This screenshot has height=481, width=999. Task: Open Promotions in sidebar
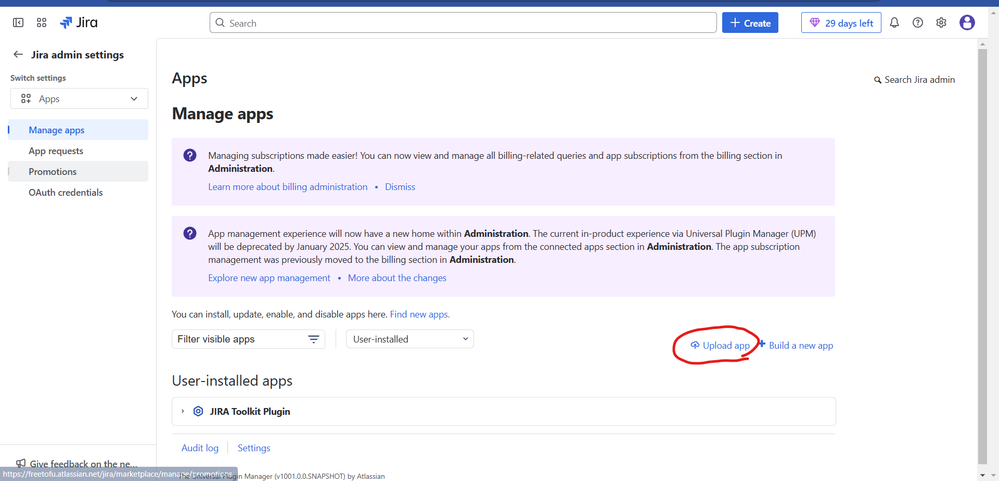(x=78, y=171)
